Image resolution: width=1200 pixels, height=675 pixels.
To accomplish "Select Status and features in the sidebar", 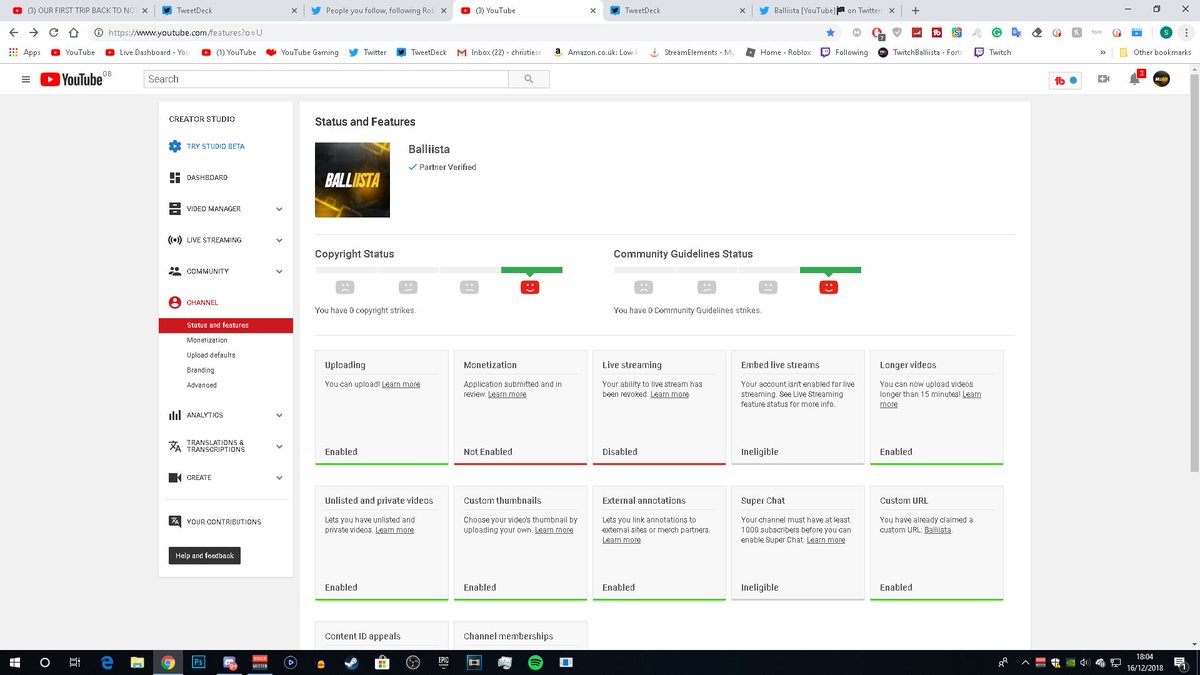I will tap(226, 325).
